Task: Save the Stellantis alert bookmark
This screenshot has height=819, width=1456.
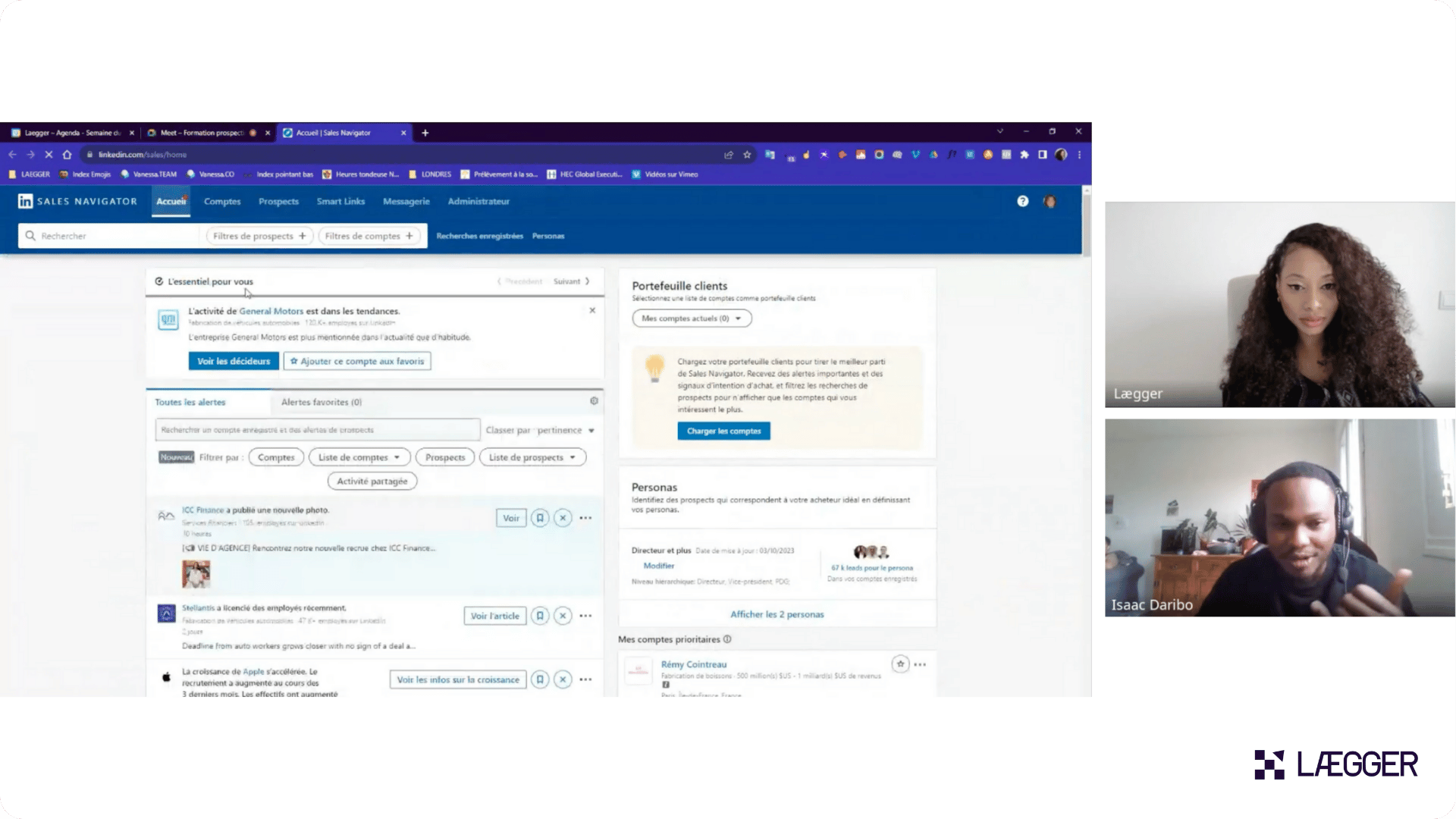Action: [x=540, y=616]
